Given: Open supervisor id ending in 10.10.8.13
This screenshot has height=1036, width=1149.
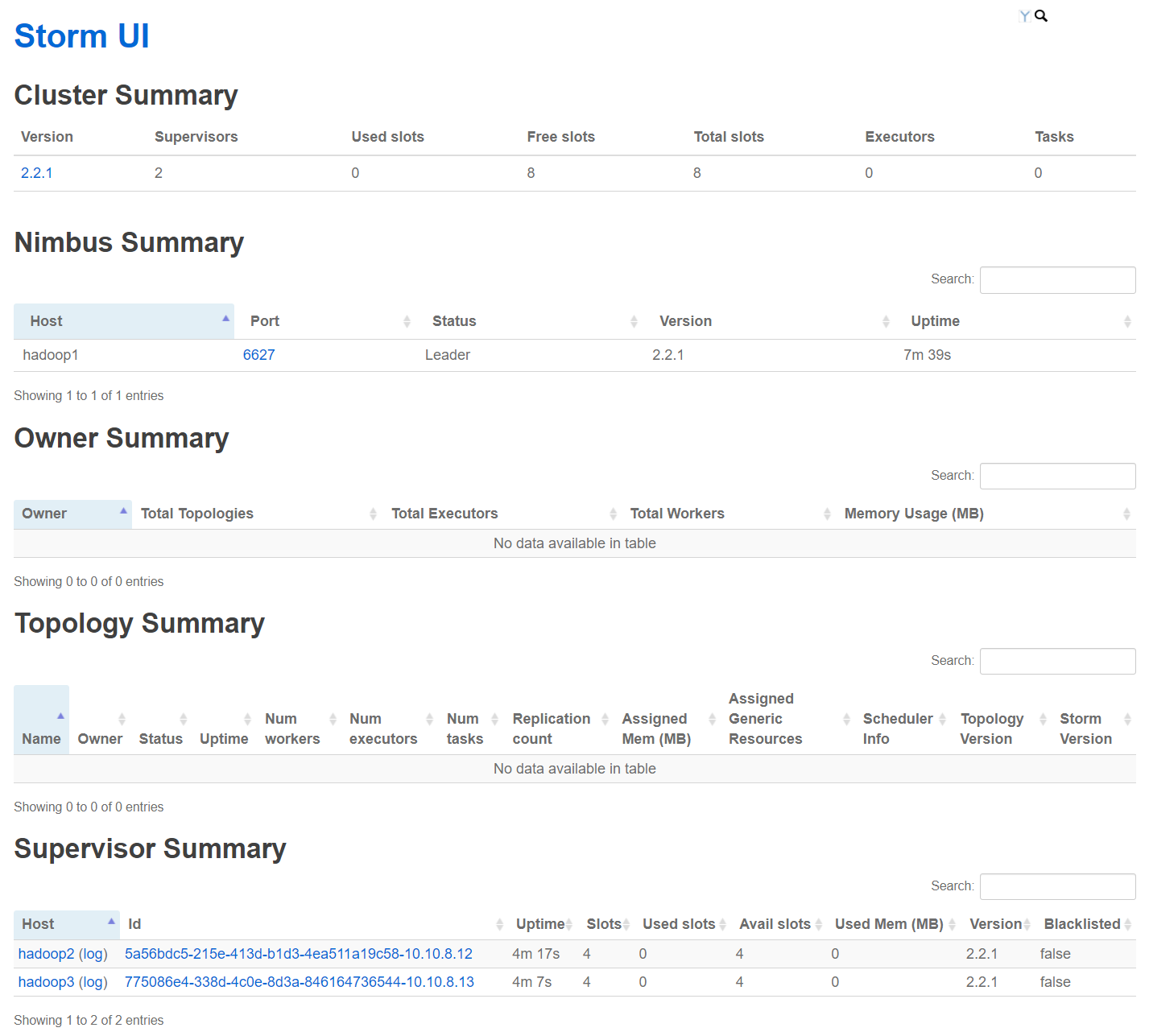Looking at the screenshot, I should (300, 982).
